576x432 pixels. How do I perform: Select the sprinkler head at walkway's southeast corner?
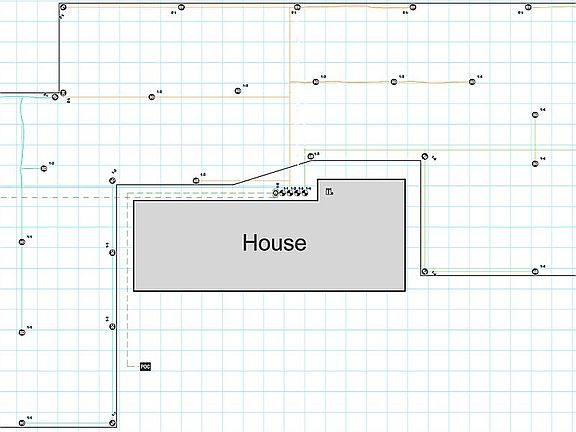tap(425, 271)
